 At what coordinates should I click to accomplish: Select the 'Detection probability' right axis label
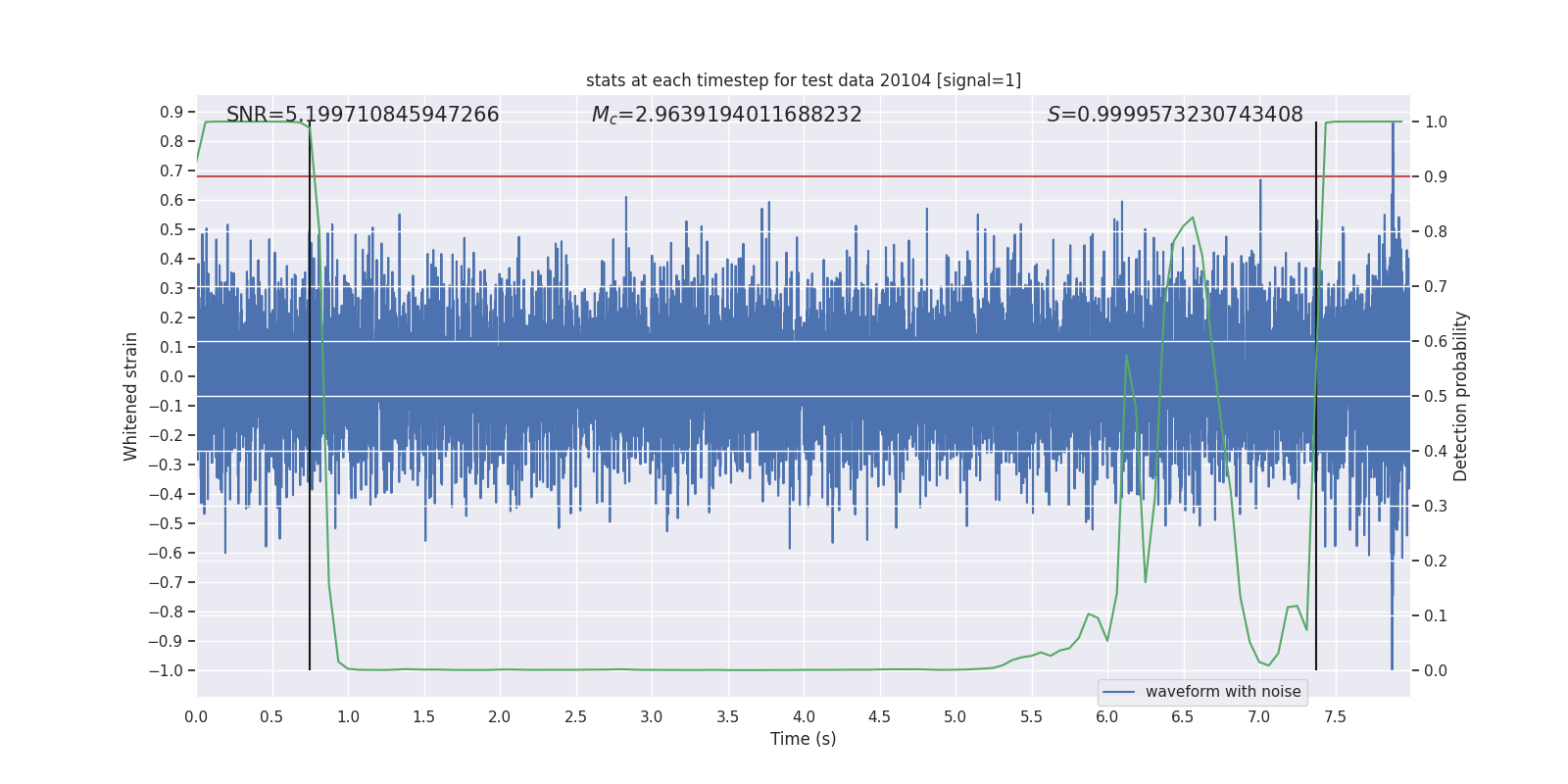tap(1461, 396)
